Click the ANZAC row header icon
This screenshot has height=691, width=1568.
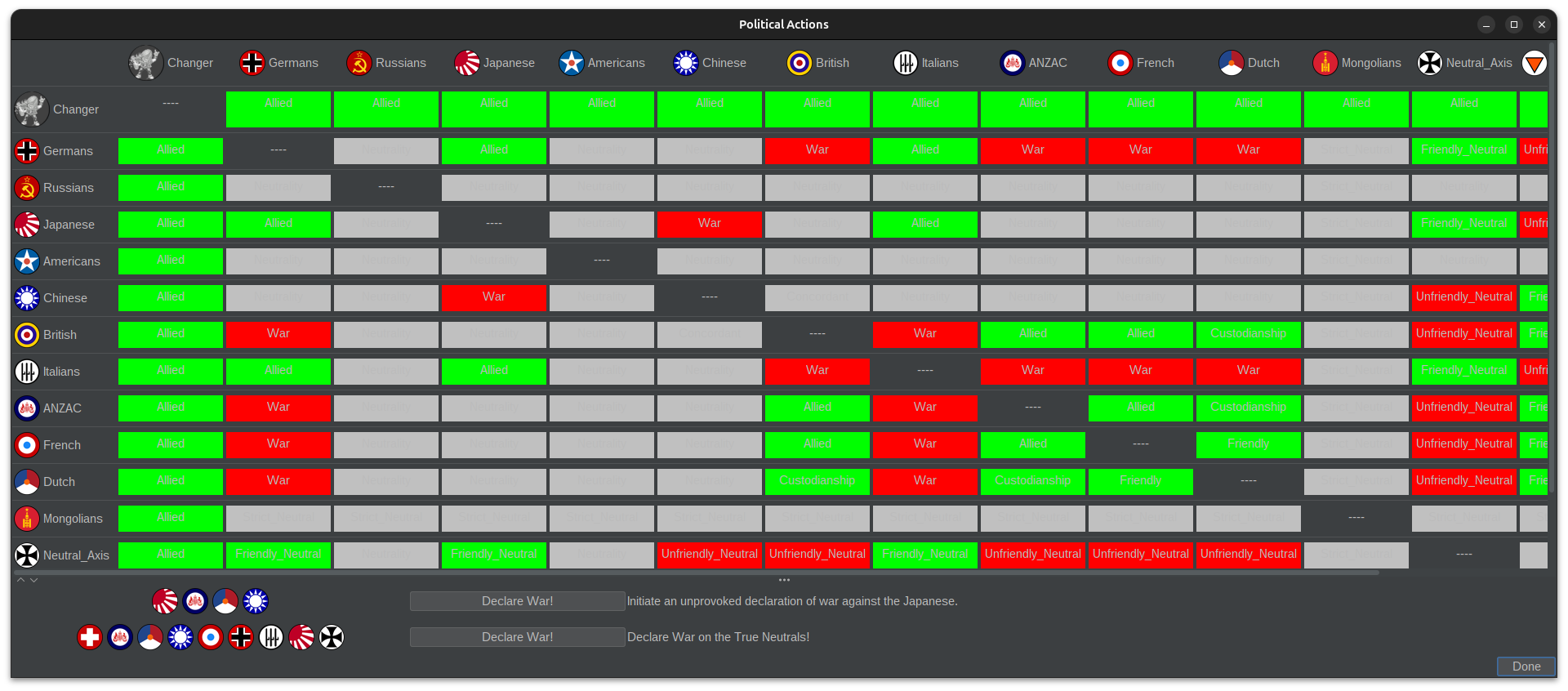(x=27, y=408)
